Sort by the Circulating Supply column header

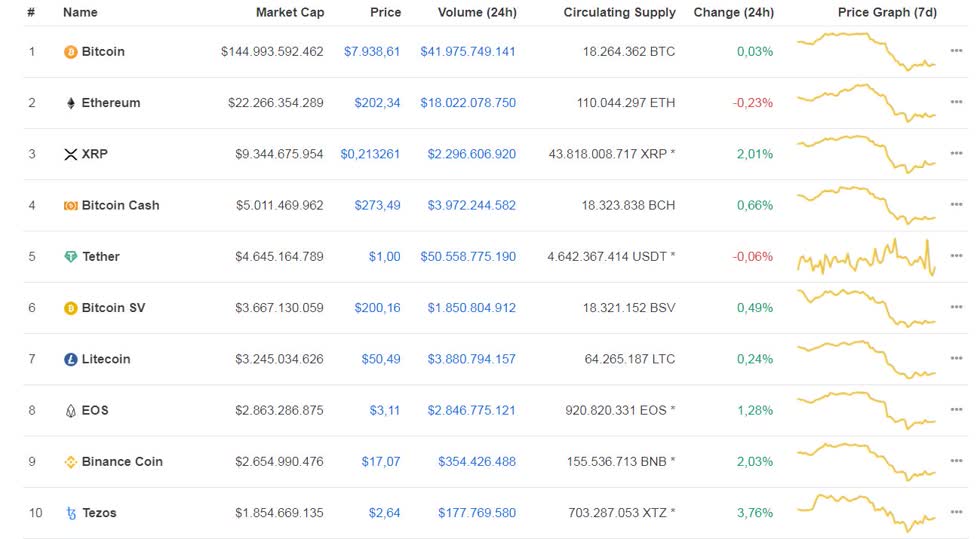click(619, 13)
